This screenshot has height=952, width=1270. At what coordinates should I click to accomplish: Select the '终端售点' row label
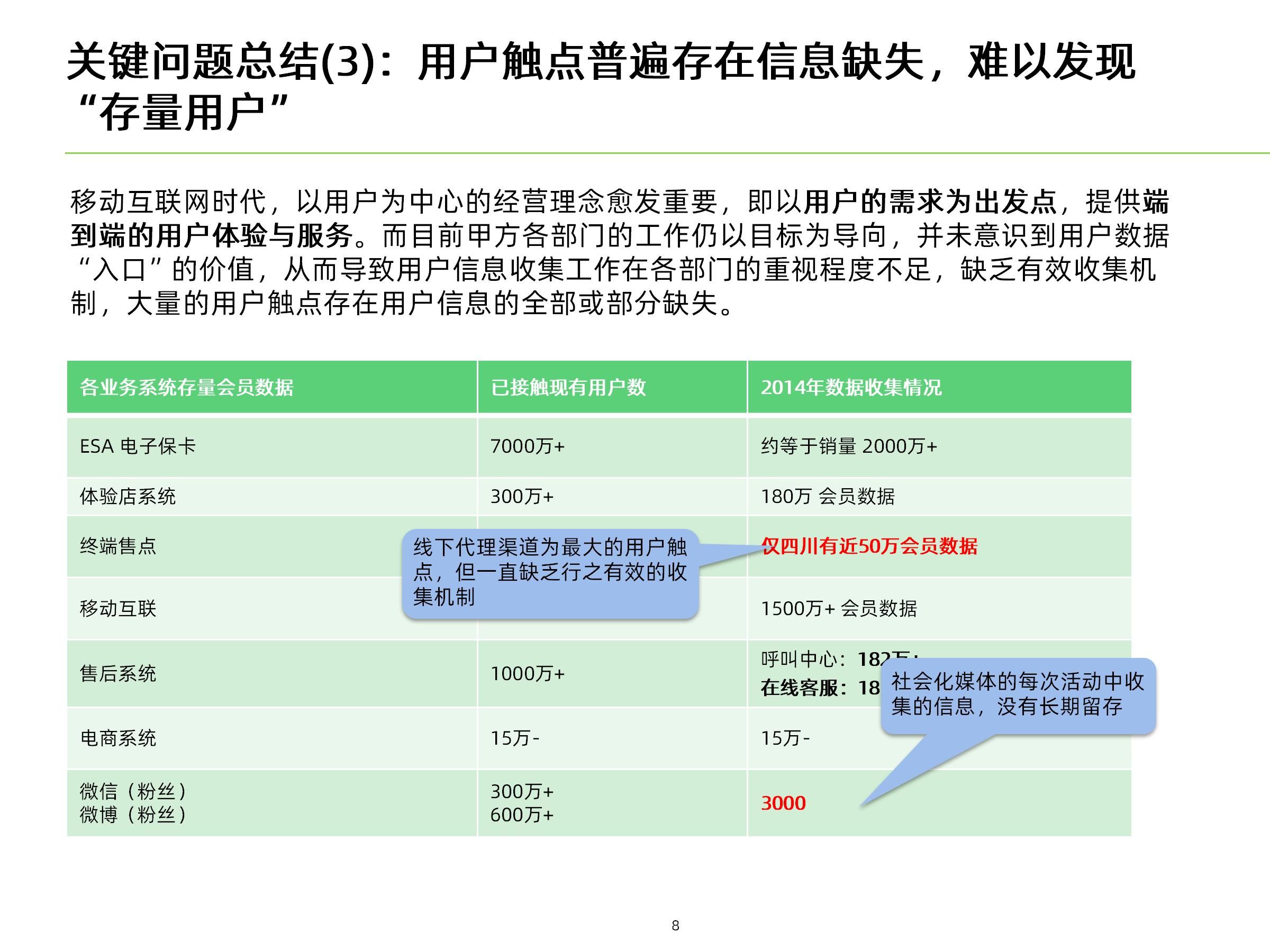coord(117,546)
